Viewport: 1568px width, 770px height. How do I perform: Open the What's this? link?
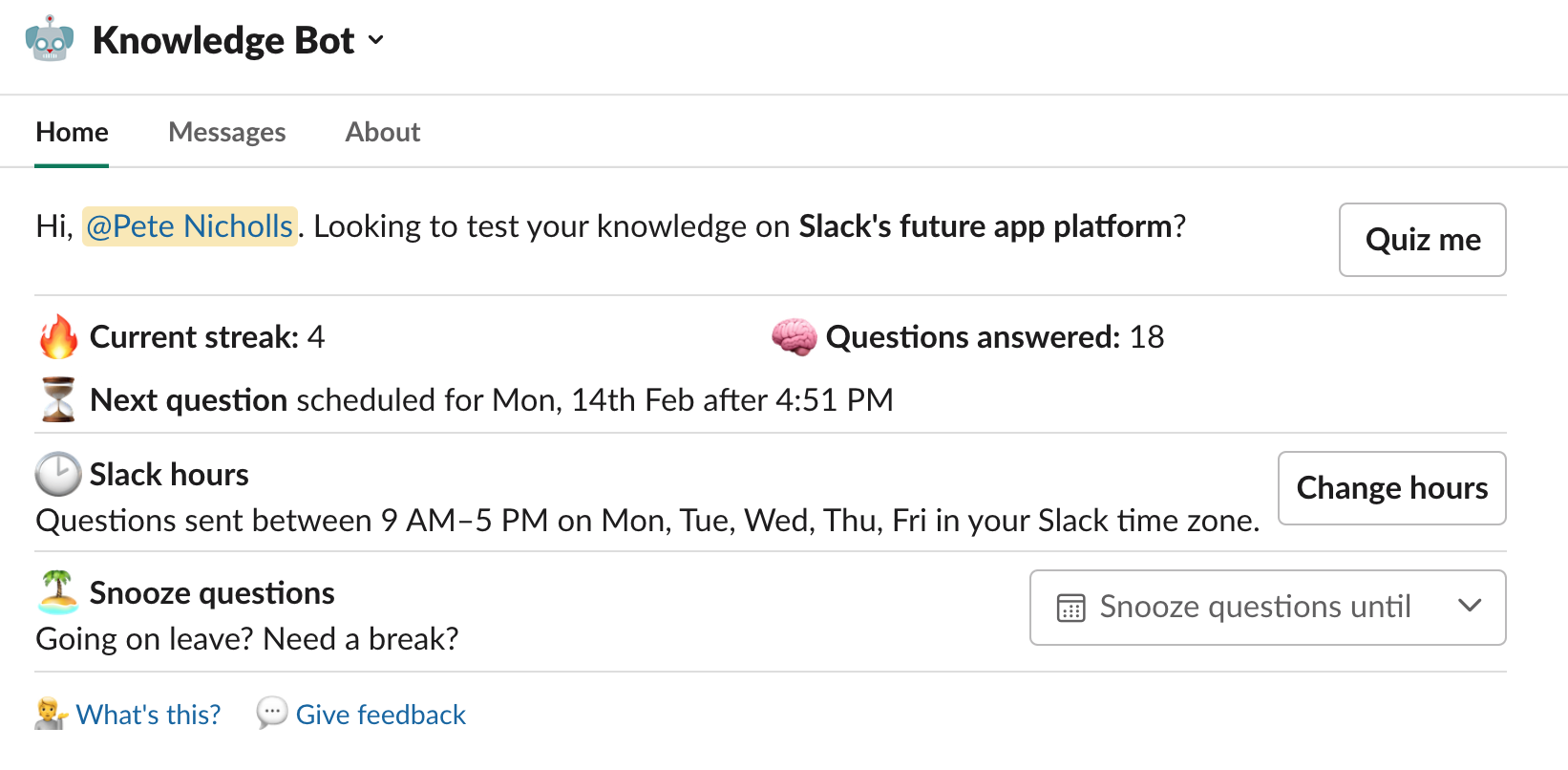[148, 715]
